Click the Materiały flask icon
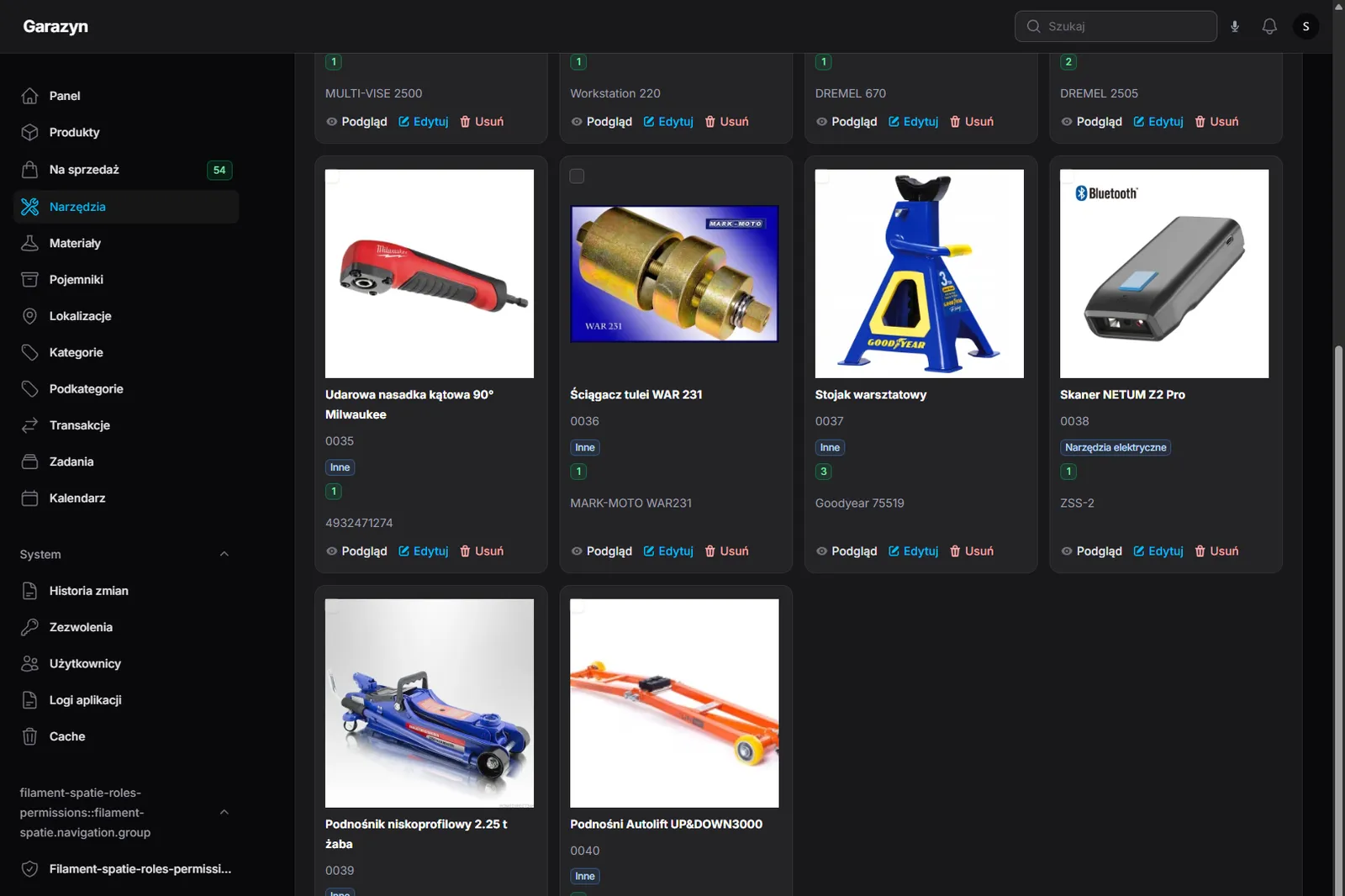This screenshot has height=896, width=1345. tap(29, 243)
